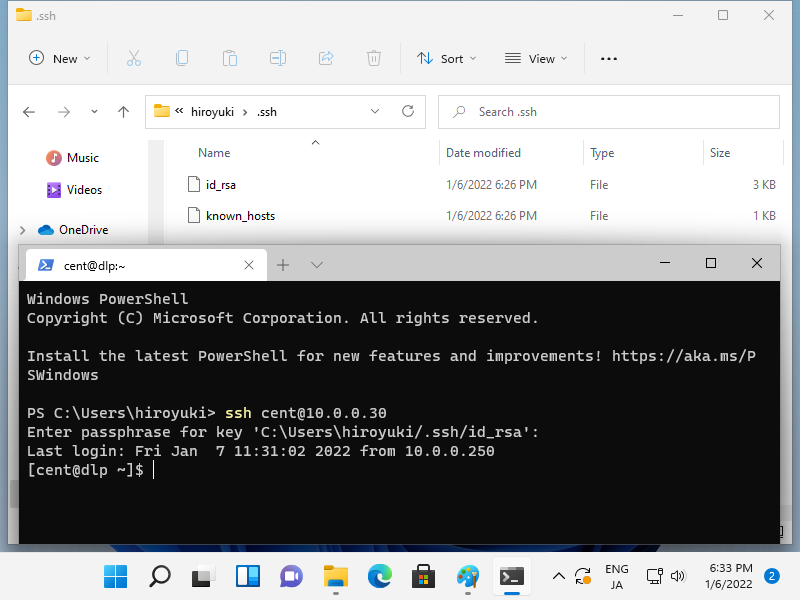This screenshot has height=600, width=800.
Task: Click the Copy icon in Explorer toolbar
Action: tap(182, 58)
